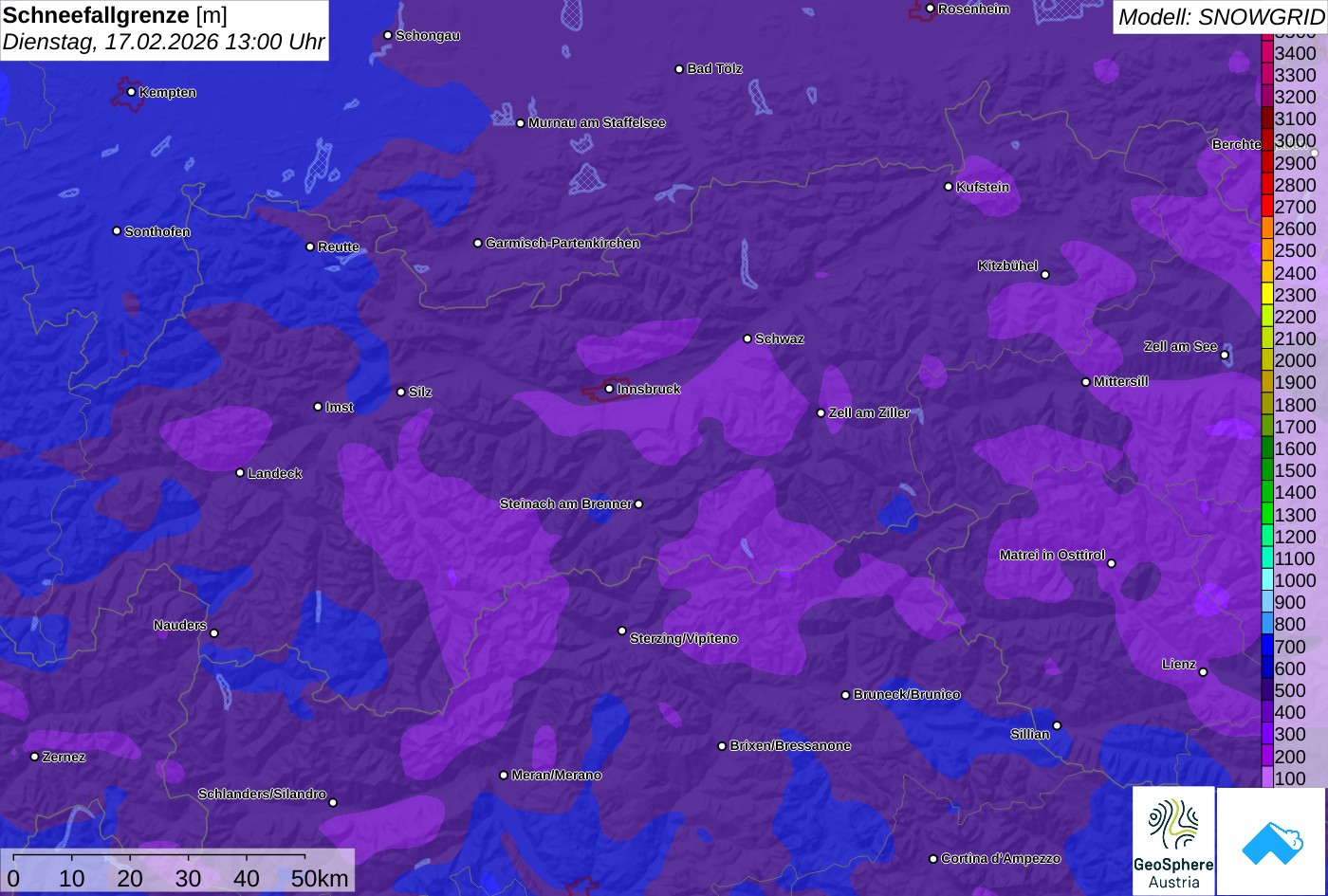
Task: Click the 'Bruneck/Brunico' map label
Action: [907, 695]
